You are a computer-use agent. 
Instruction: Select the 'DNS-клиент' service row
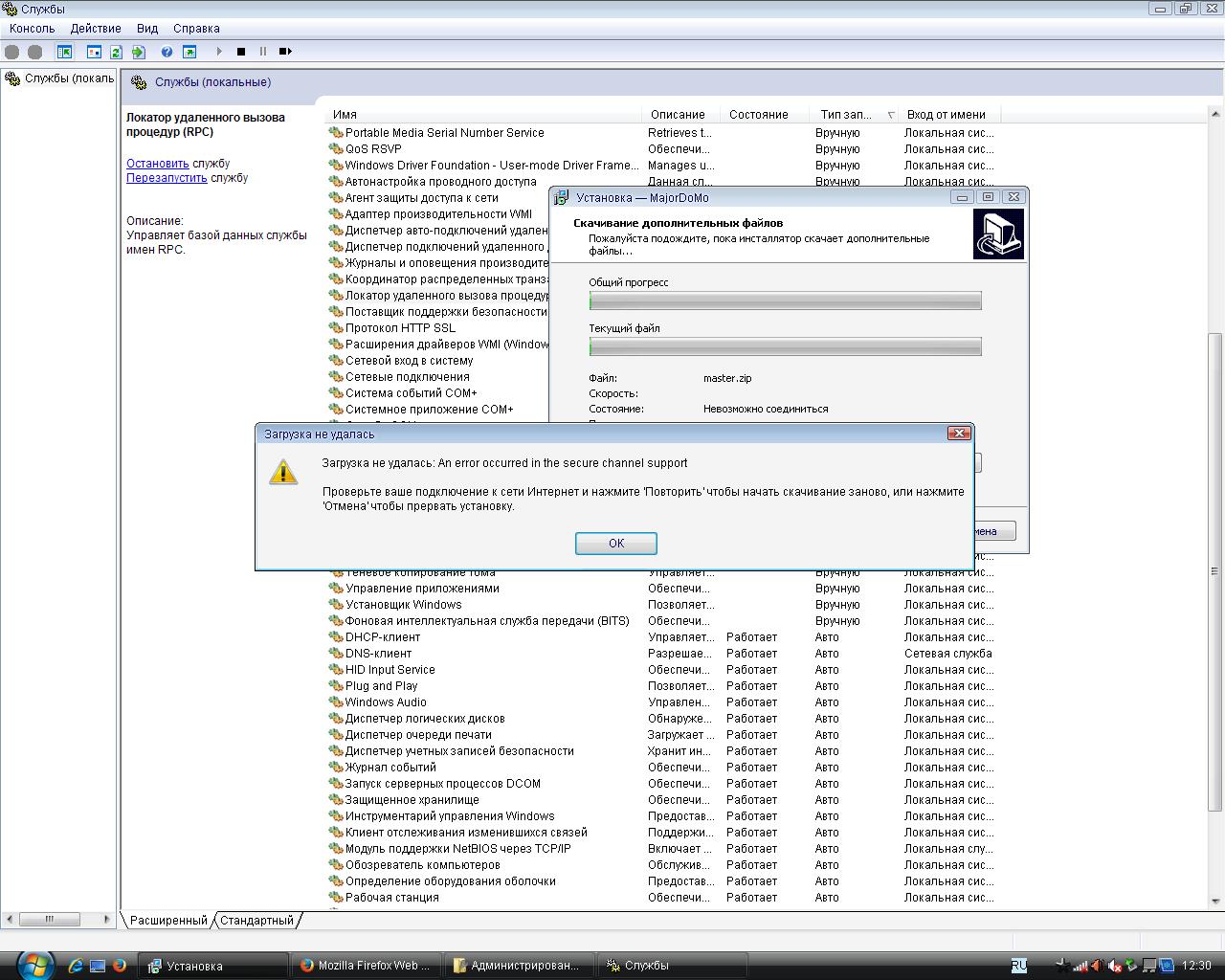click(378, 654)
